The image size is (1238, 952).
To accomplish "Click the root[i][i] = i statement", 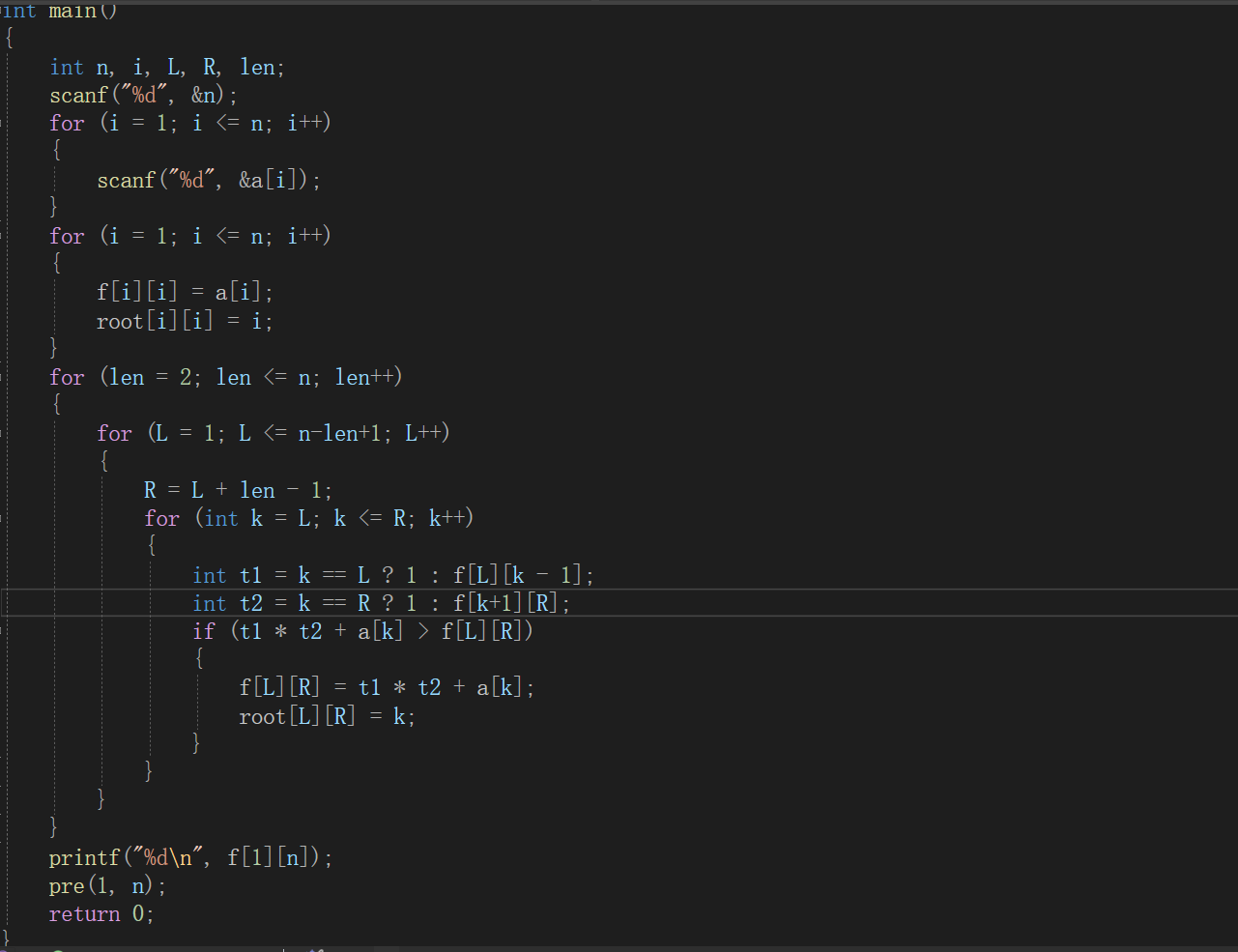I will 184,321.
